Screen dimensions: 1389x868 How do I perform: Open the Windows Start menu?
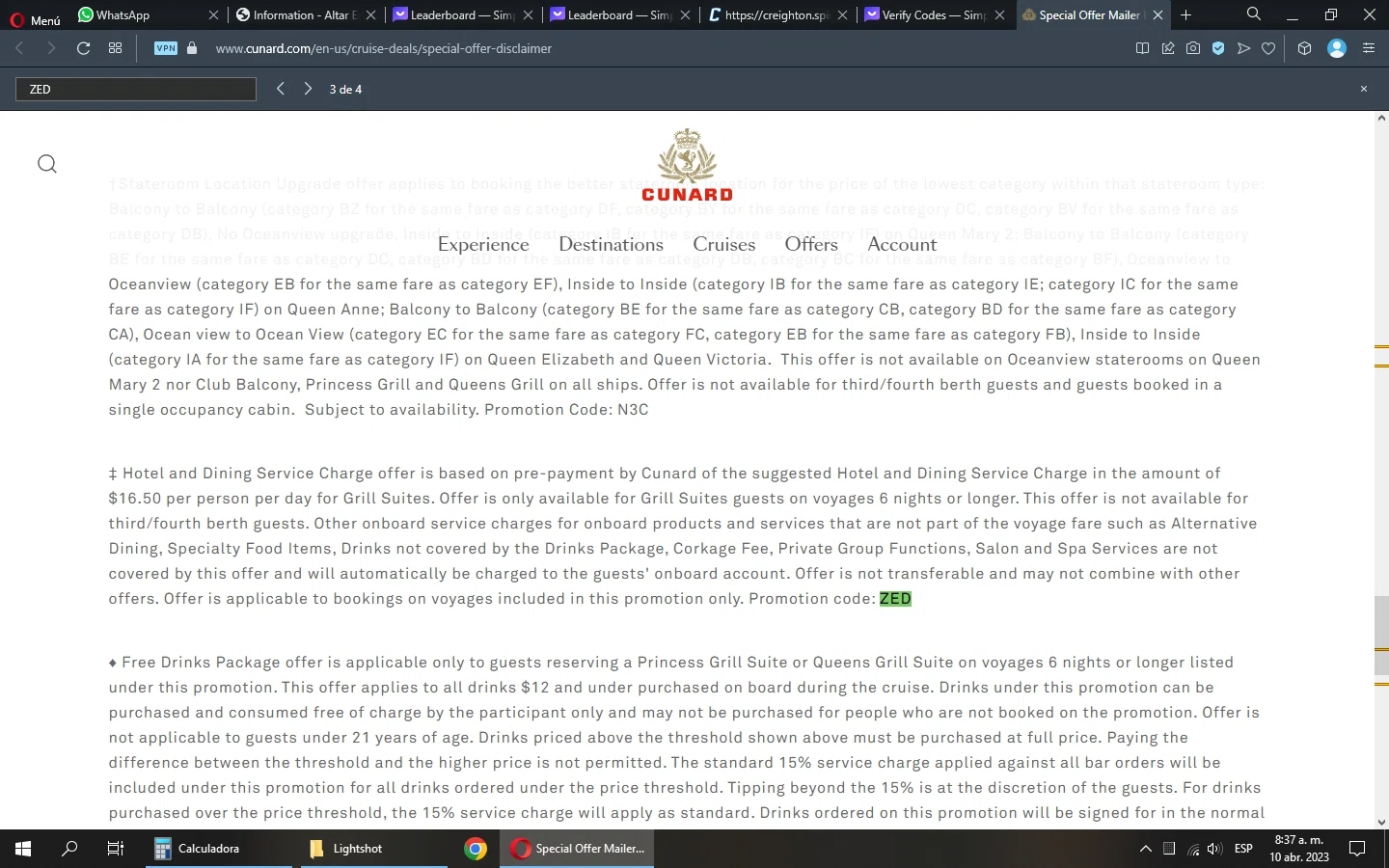[x=23, y=849]
